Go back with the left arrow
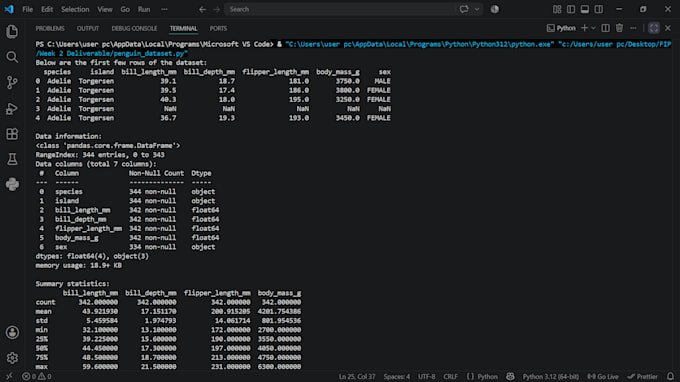The width and height of the screenshot is (680, 382). pyautogui.click(x=203, y=9)
